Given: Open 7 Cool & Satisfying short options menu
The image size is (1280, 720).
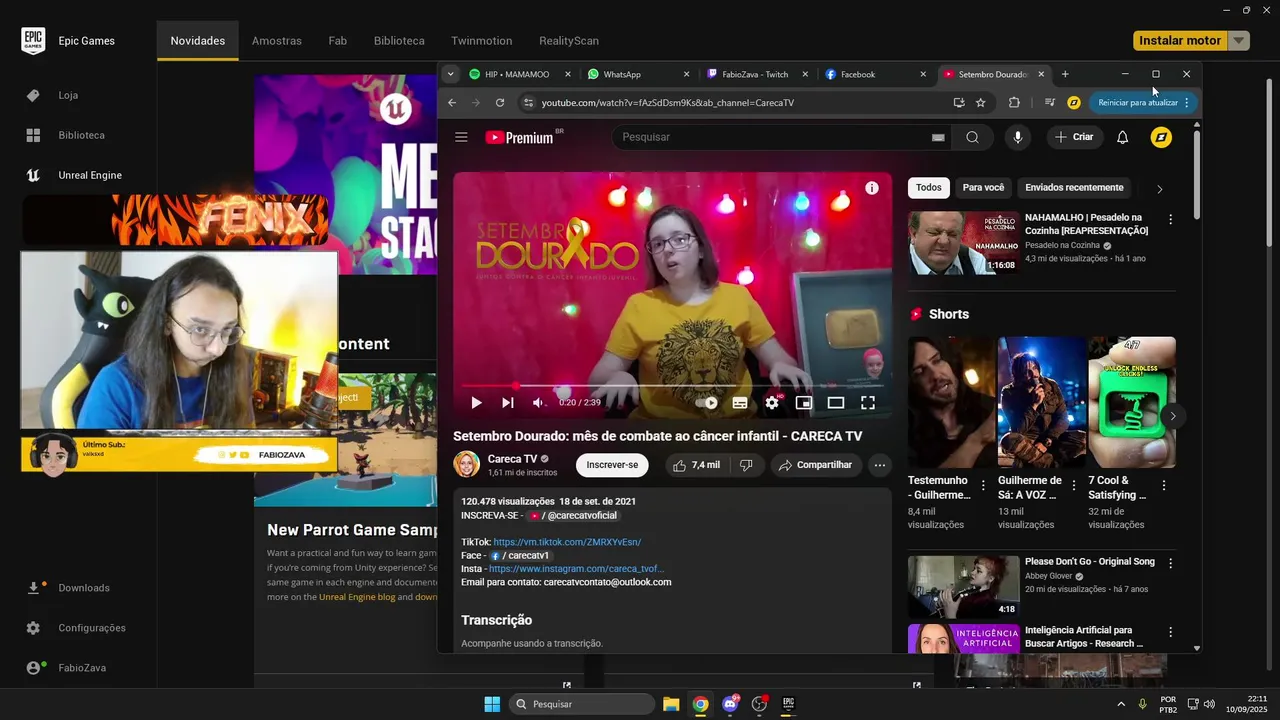Looking at the screenshot, I should 1163,486.
